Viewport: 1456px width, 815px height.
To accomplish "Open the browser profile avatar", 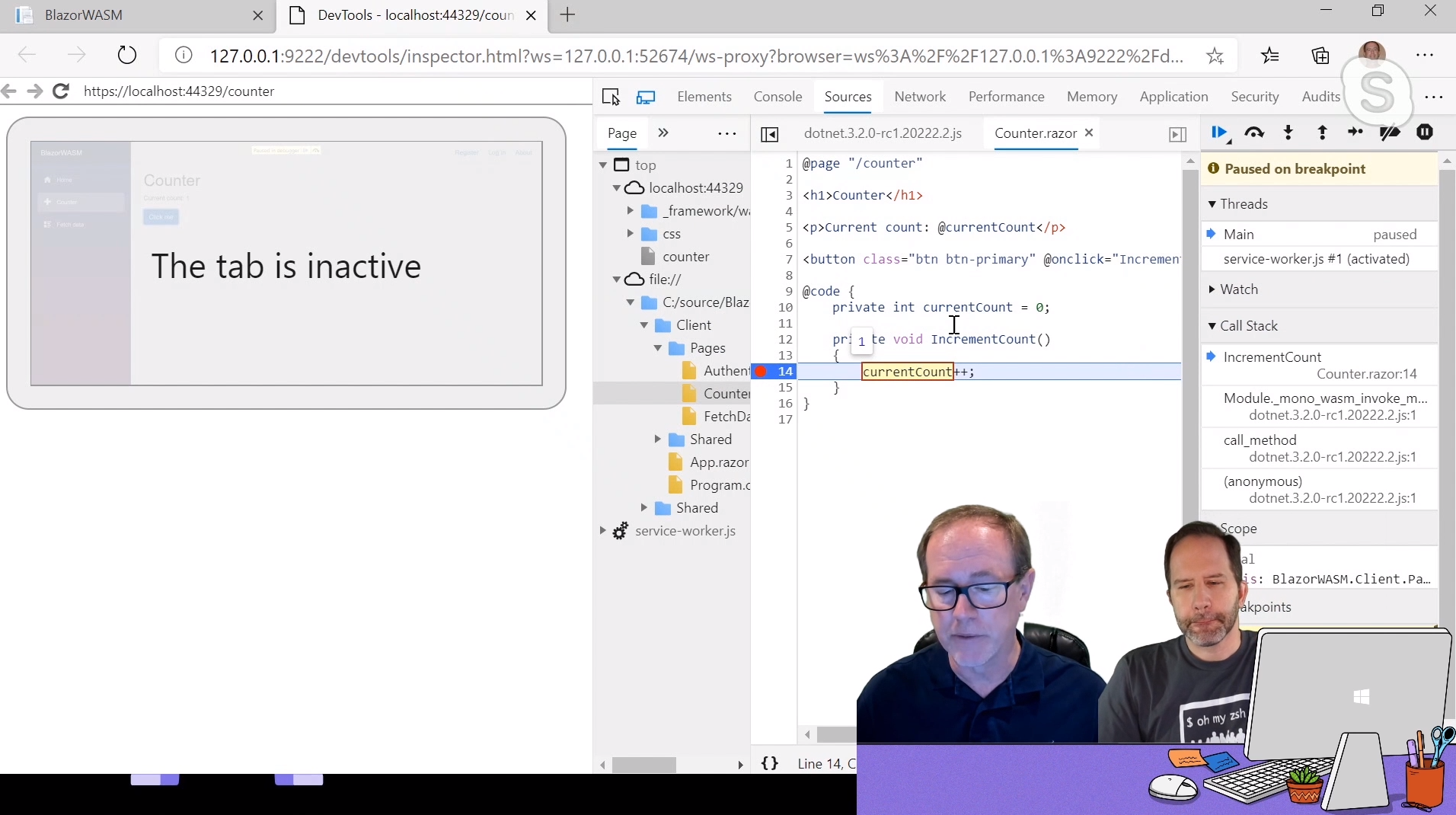I will 1371,53.
